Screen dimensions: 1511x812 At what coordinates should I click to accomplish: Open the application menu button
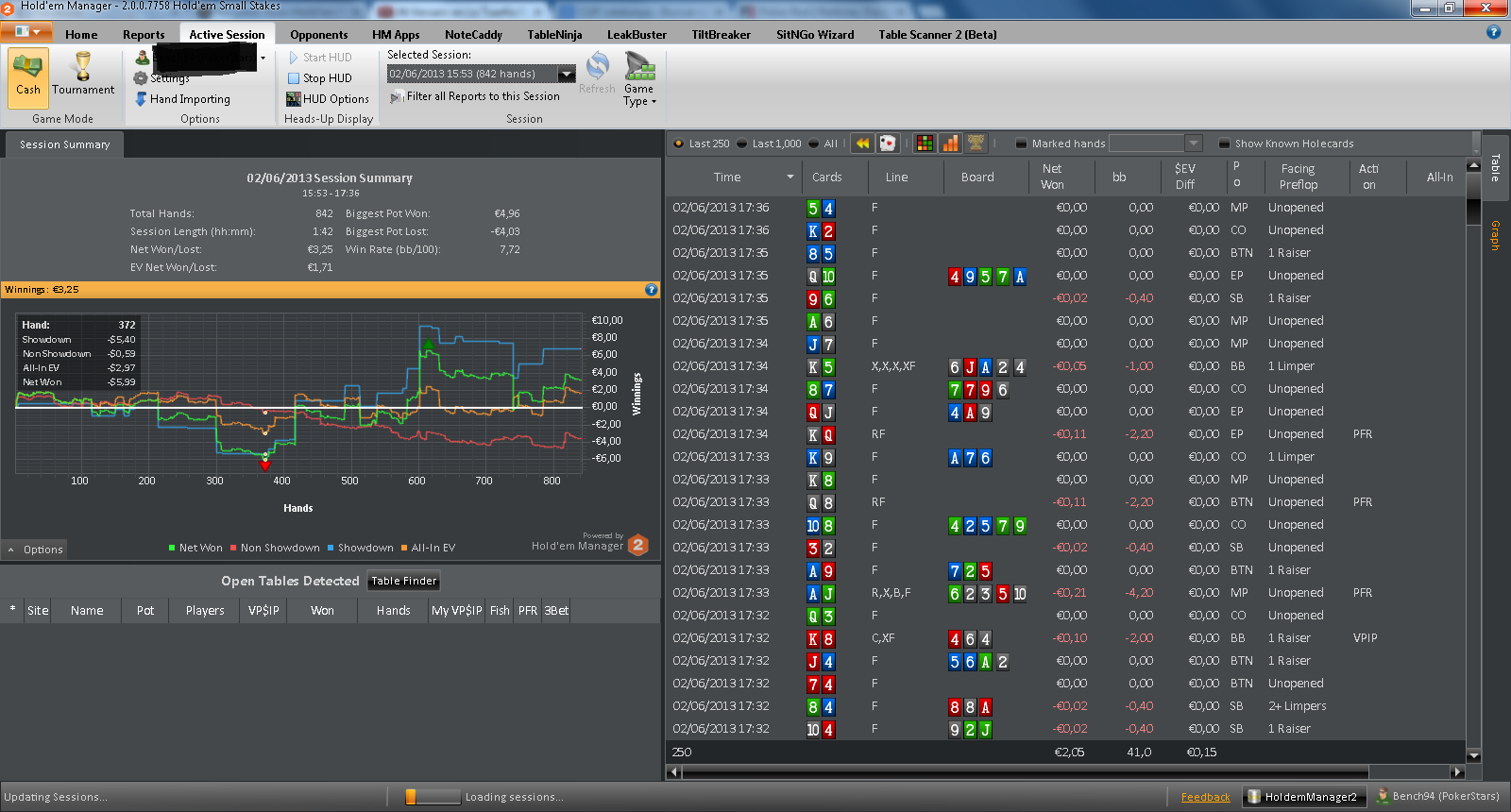point(27,32)
